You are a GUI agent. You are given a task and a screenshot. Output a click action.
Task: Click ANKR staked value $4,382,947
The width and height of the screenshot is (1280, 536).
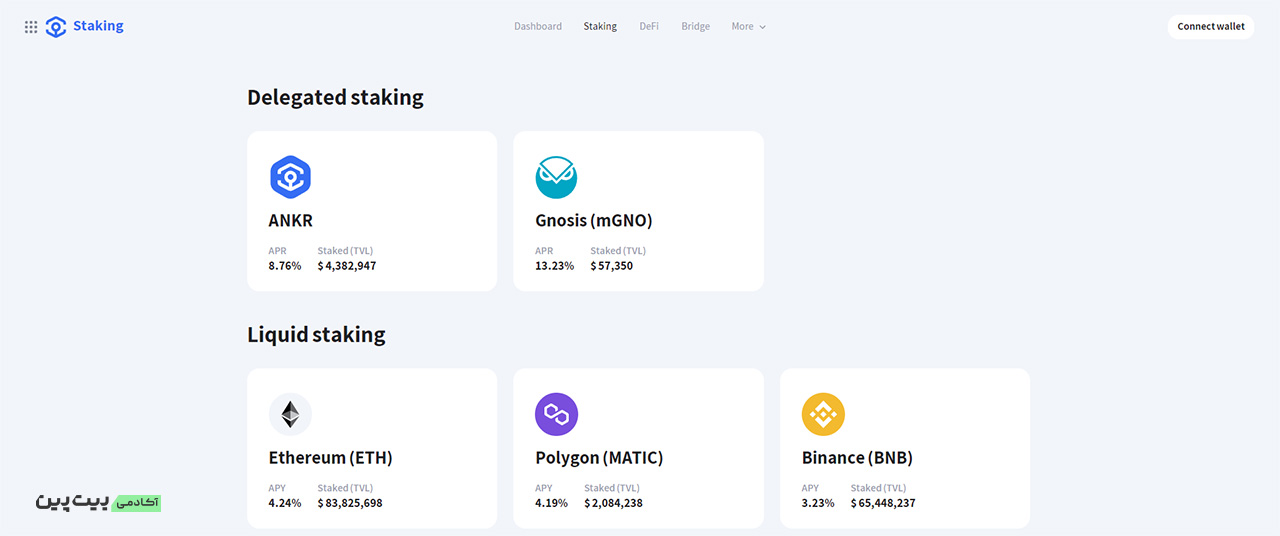(347, 266)
